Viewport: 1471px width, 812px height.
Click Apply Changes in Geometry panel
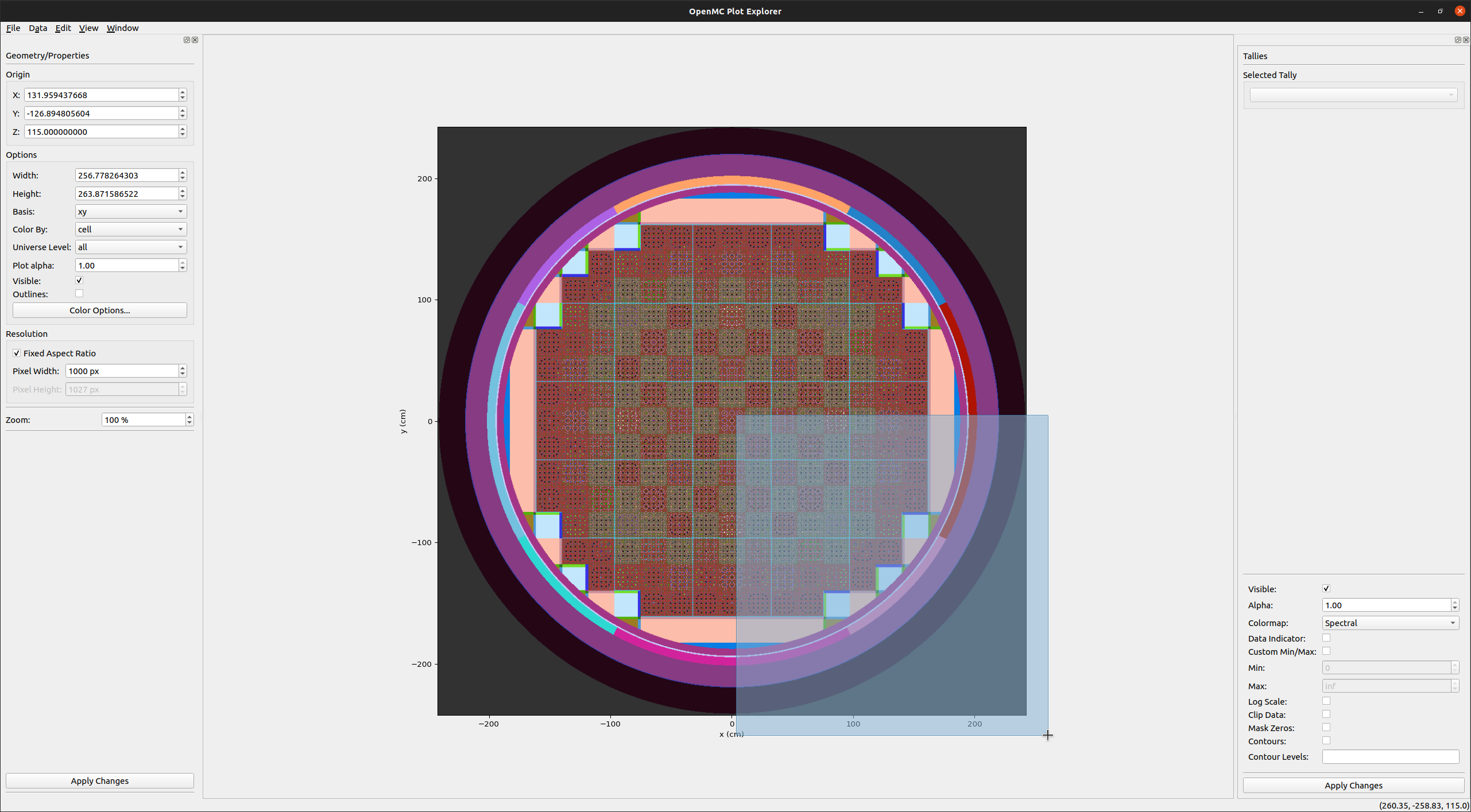(x=99, y=780)
